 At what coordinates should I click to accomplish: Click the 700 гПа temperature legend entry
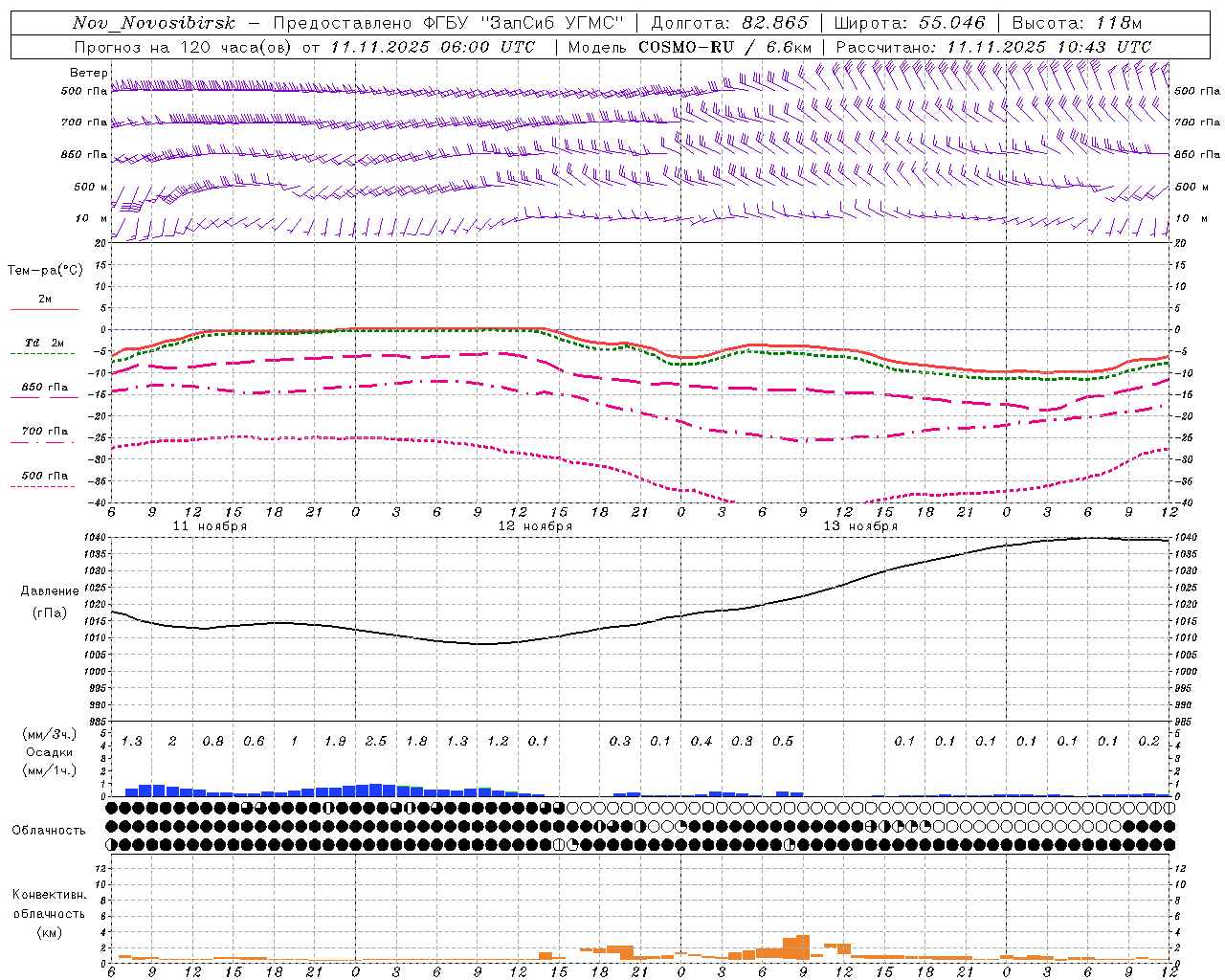44,432
